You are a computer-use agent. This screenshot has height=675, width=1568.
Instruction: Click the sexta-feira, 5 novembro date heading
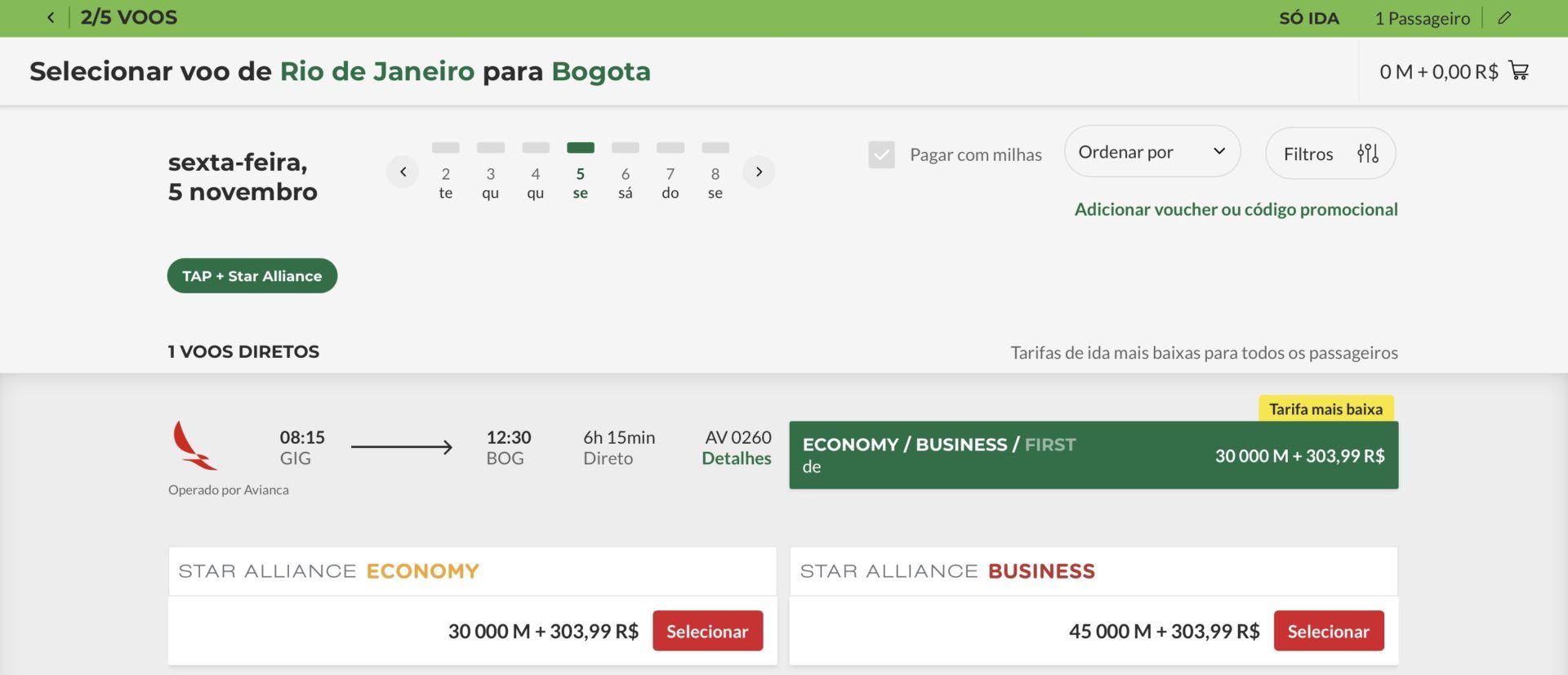[243, 177]
